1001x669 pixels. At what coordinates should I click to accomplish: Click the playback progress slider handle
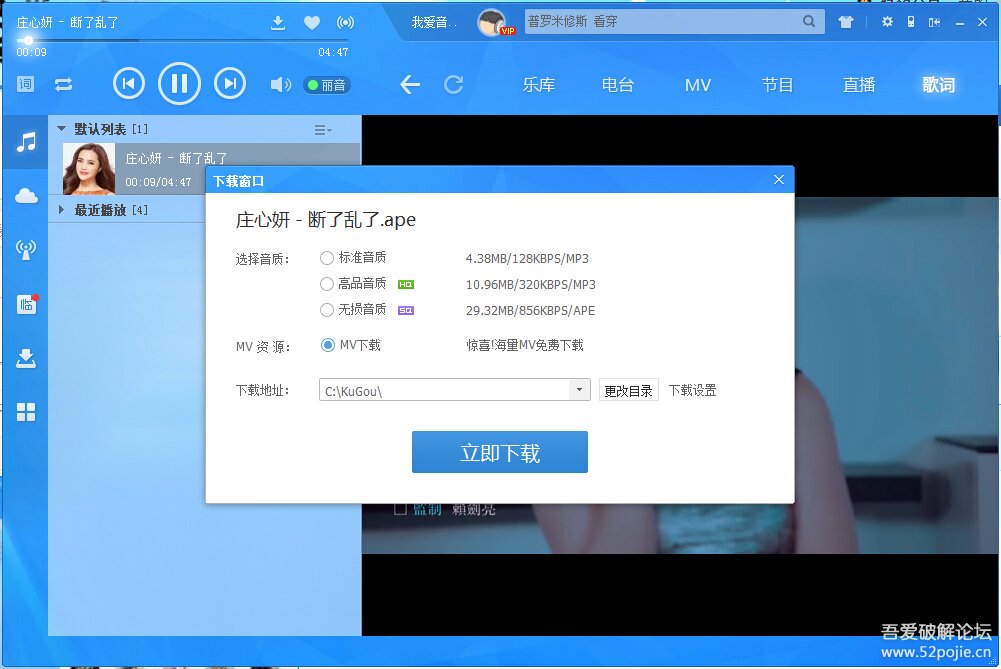28,40
